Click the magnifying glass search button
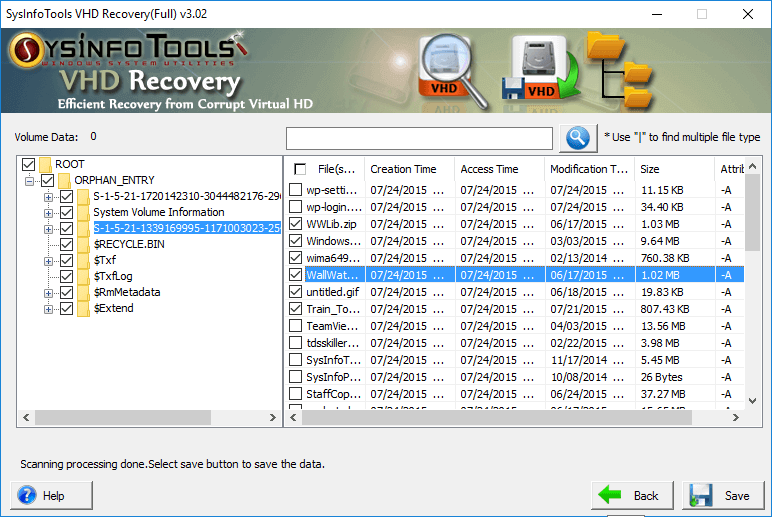Image resolution: width=773 pixels, height=517 pixels. pos(577,138)
